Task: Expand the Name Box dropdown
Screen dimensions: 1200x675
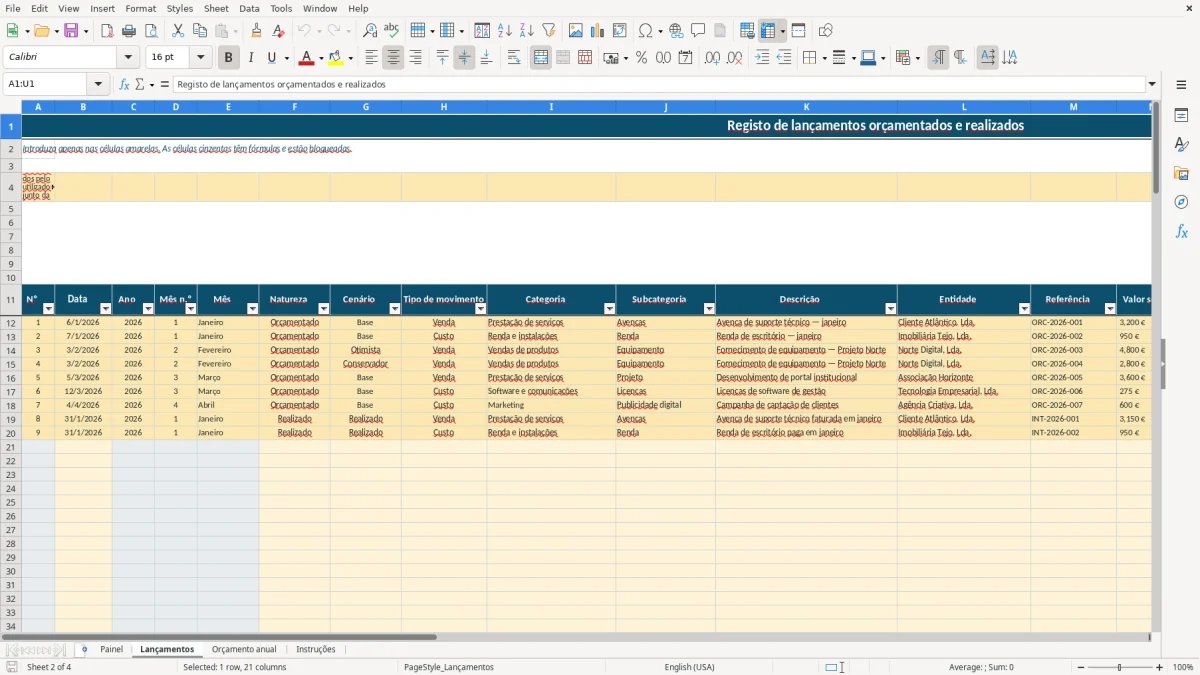Action: coord(98,84)
